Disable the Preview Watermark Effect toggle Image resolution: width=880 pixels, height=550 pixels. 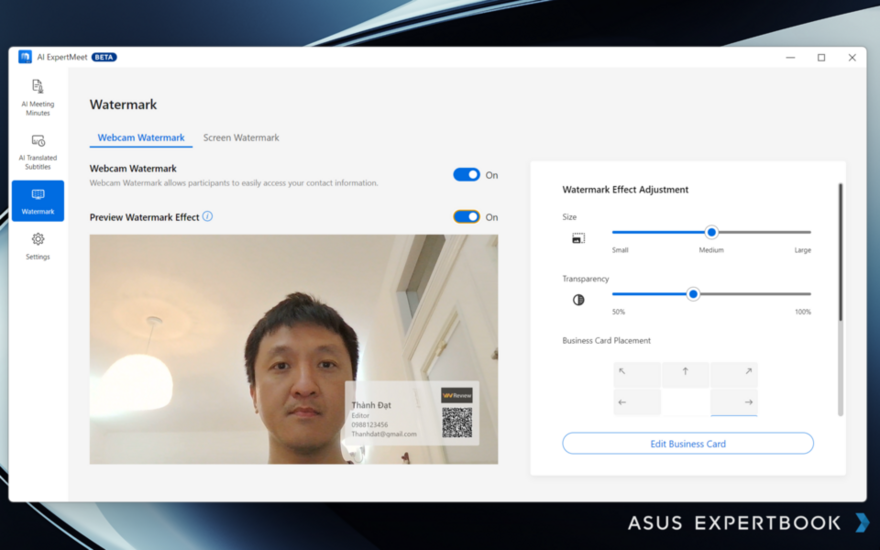[x=466, y=217]
